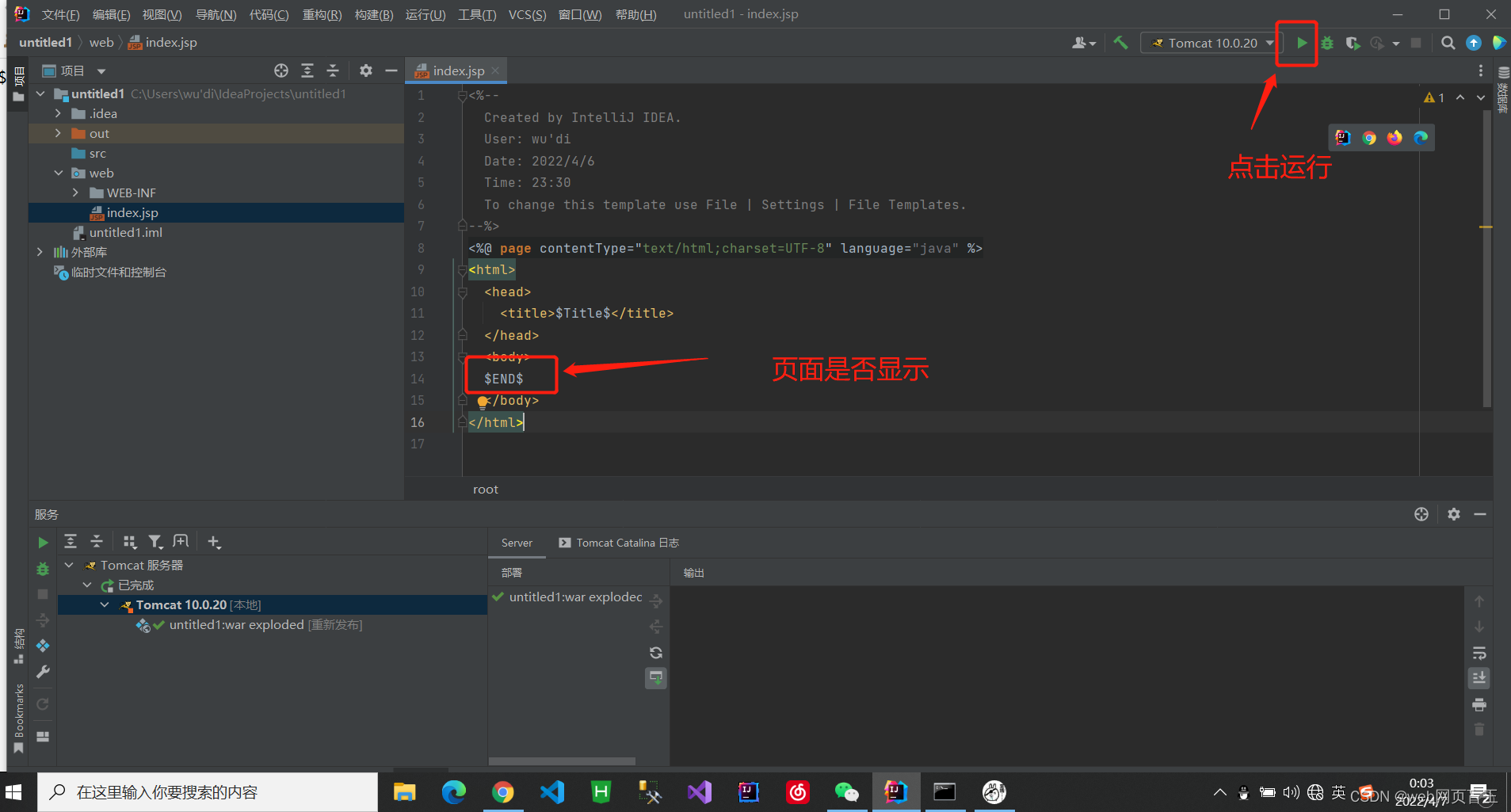Click Group By icon in Services toolbar

click(130, 542)
